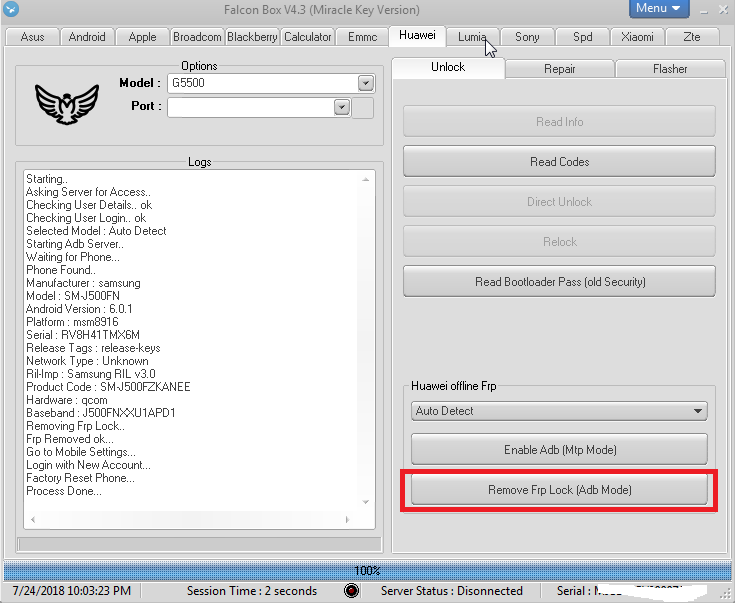Click the Falcon Box bird icon in title bar
The height and width of the screenshot is (603, 735).
[x=11, y=9]
